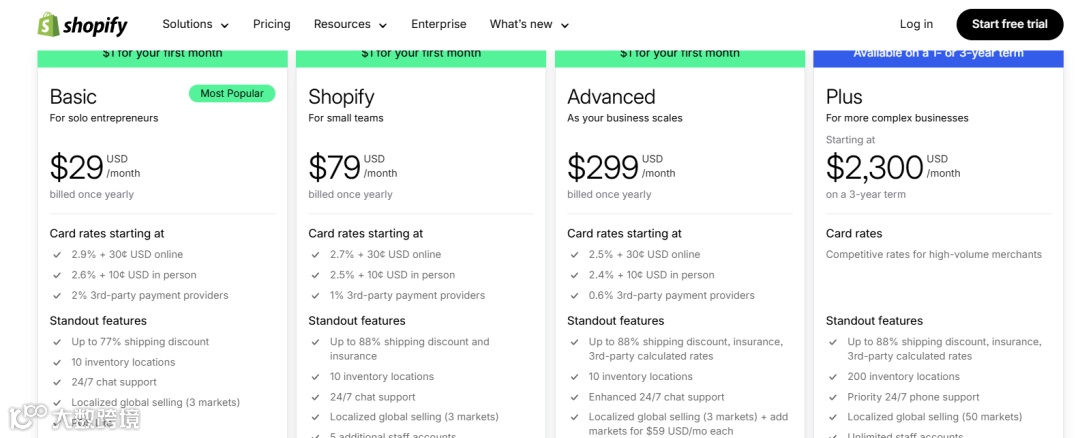Click checkmark next to Priority 24/7 phone support
Image resolution: width=1080 pixels, height=438 pixels.
[x=833, y=397]
